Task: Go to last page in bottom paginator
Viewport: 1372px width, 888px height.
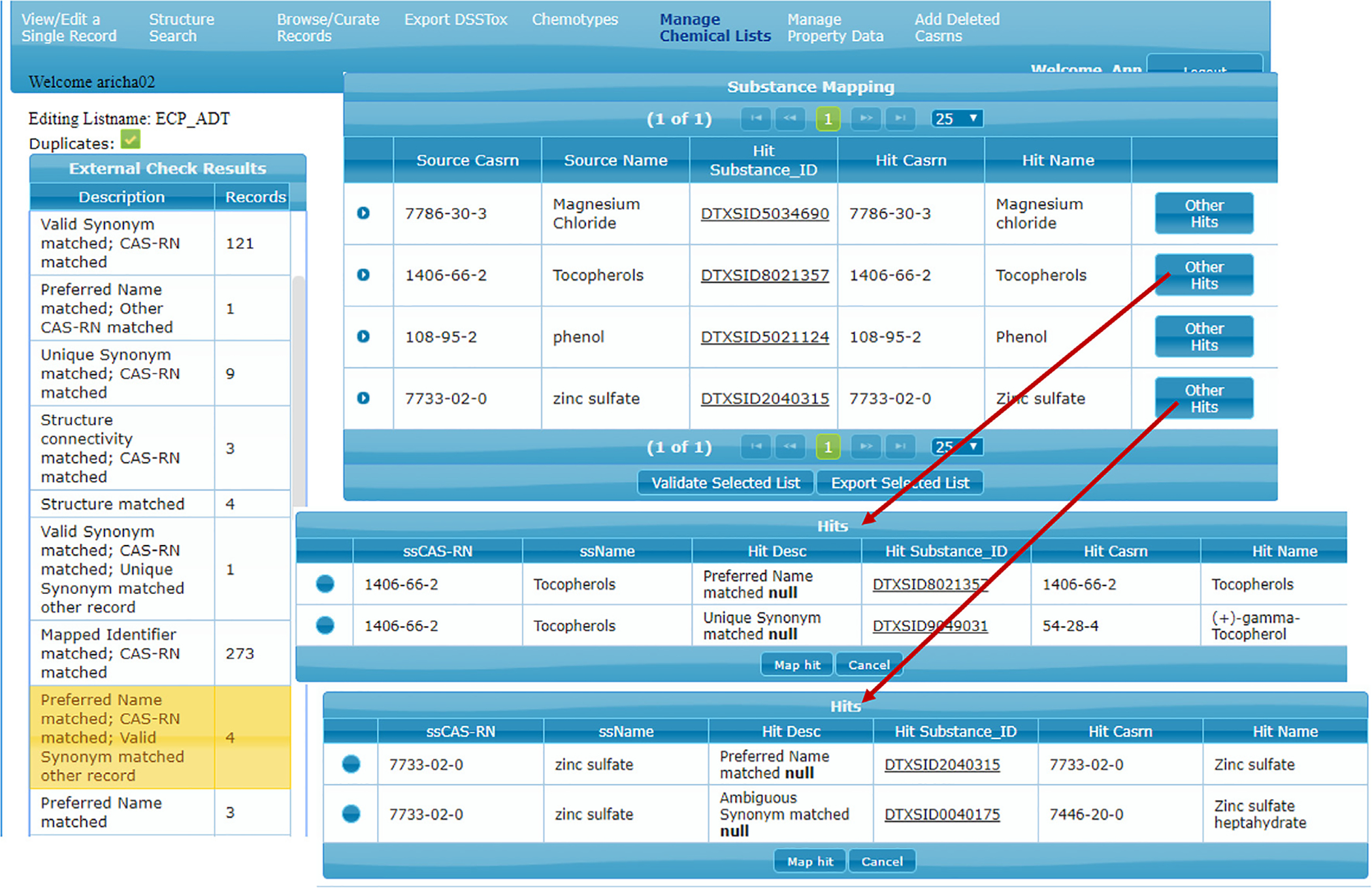Action: pos(900,446)
